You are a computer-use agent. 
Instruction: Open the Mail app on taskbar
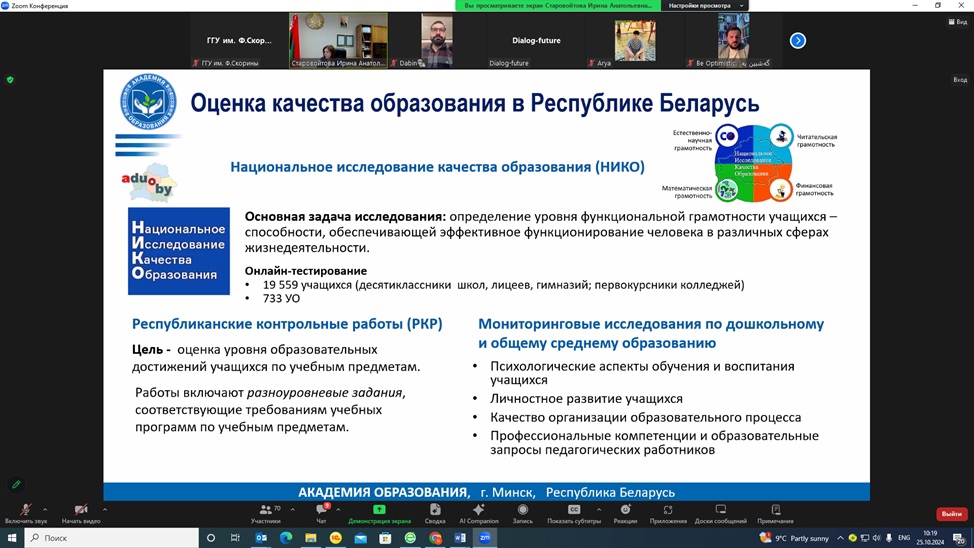[360, 538]
